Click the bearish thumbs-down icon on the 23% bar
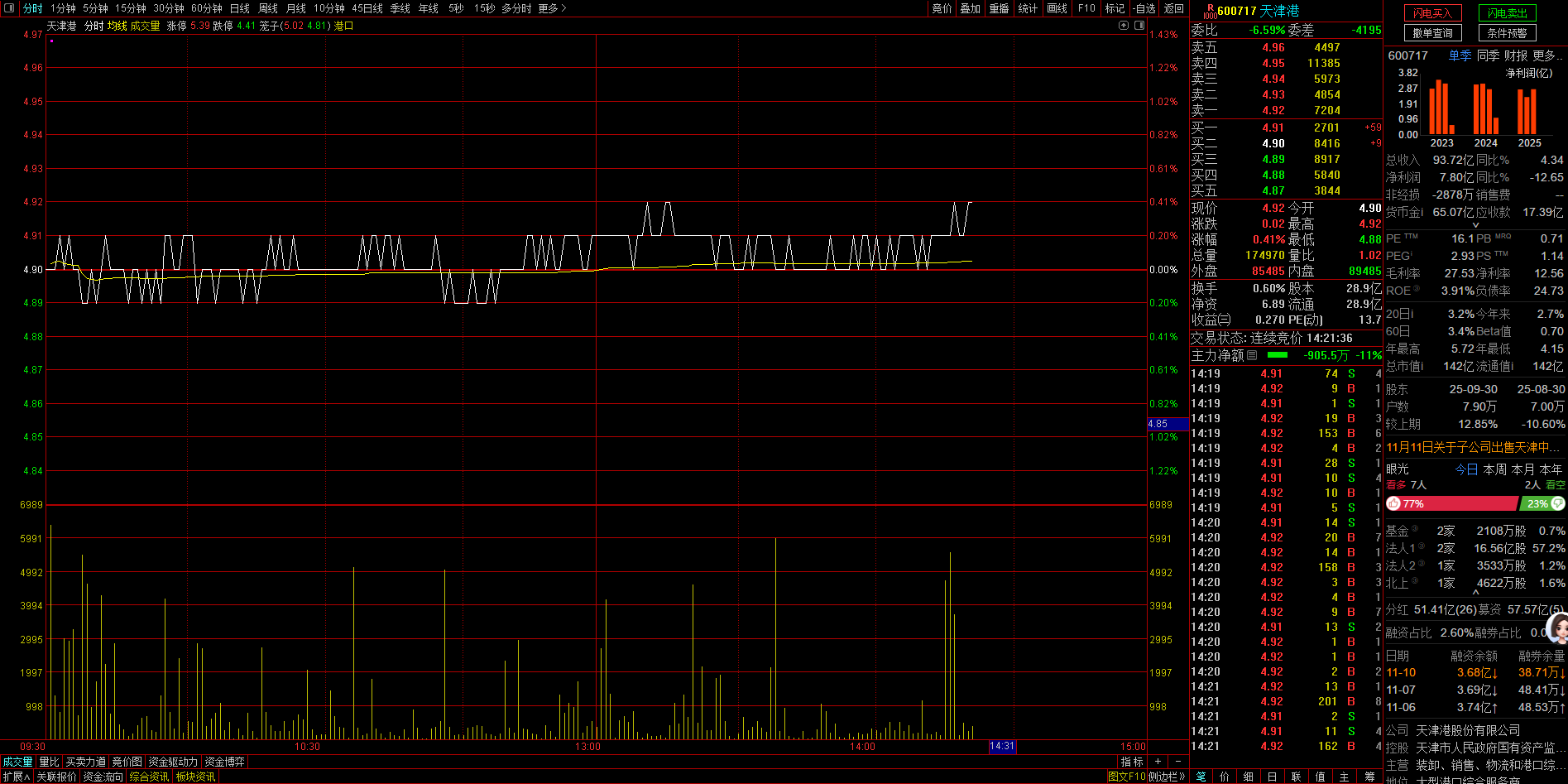Image resolution: width=1568 pixels, height=784 pixels. click(1557, 503)
